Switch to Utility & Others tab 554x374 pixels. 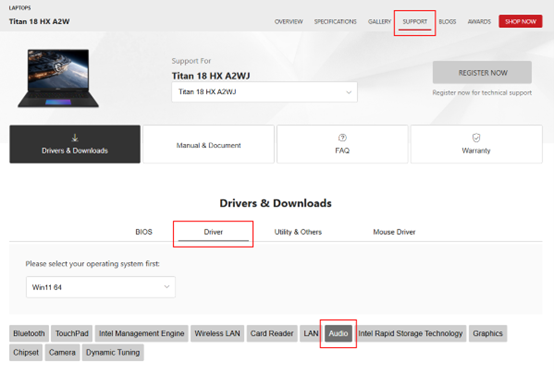298,232
